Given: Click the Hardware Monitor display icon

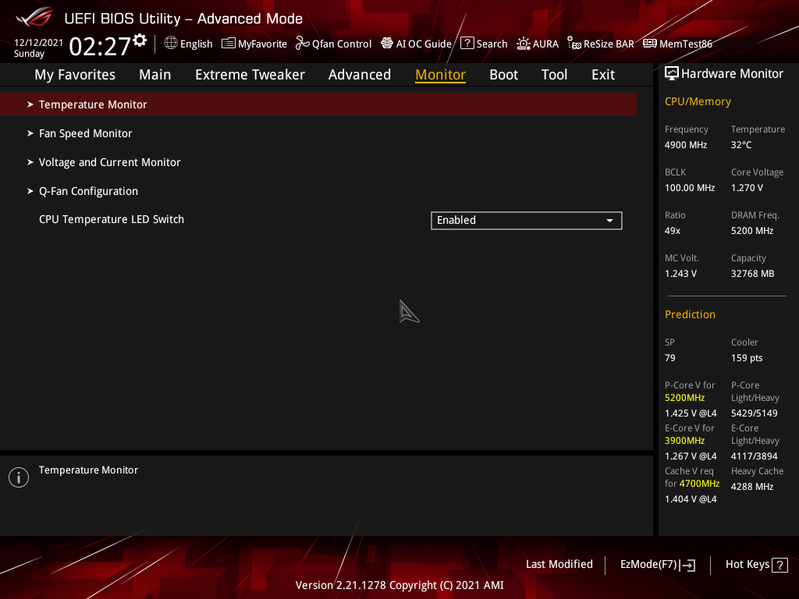Looking at the screenshot, I should coord(672,73).
